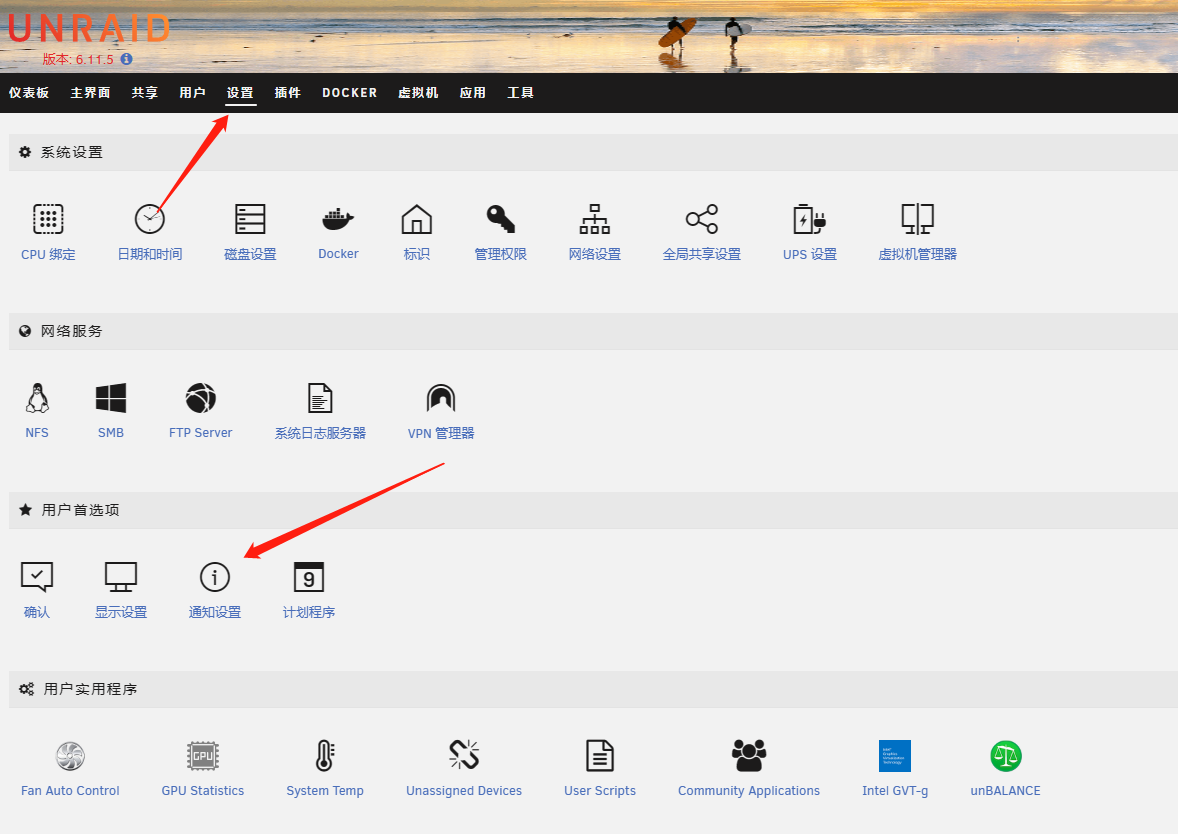Open the VPN 管理器 icon
1178x834 pixels.
440,398
